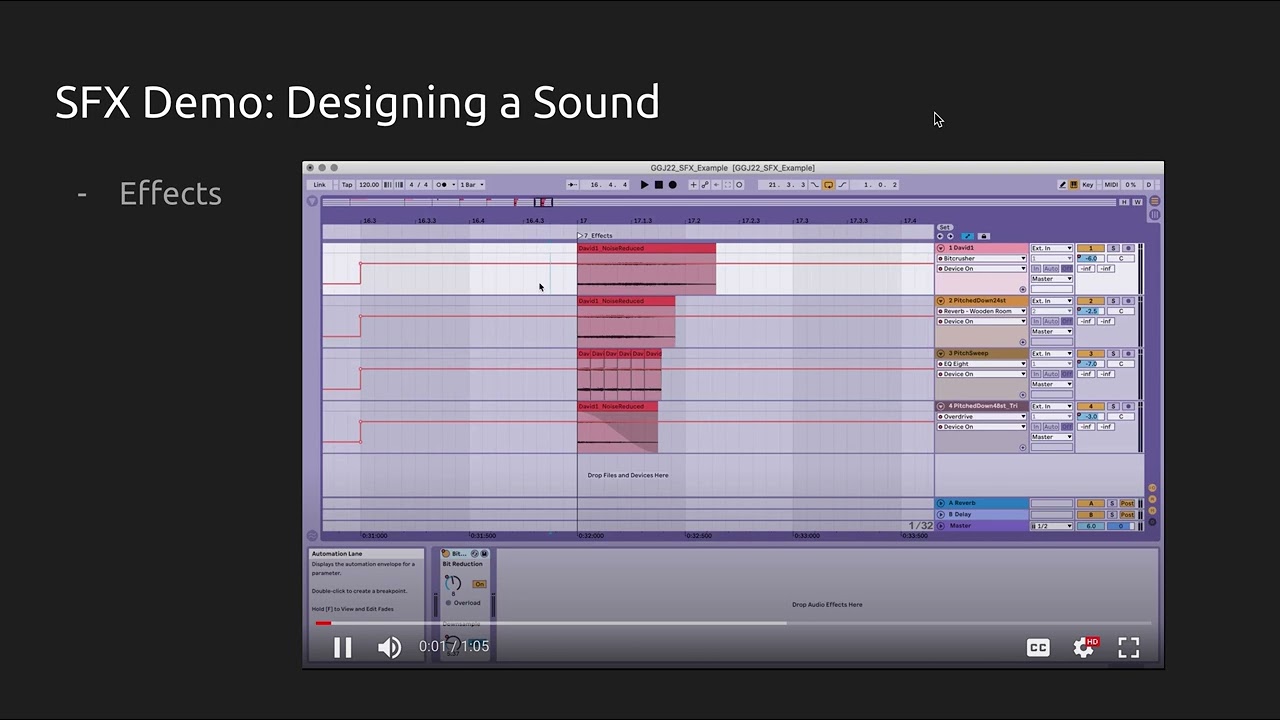Viewport: 1280px width, 720px height.
Task: Click the Link button
Action: [x=319, y=185]
